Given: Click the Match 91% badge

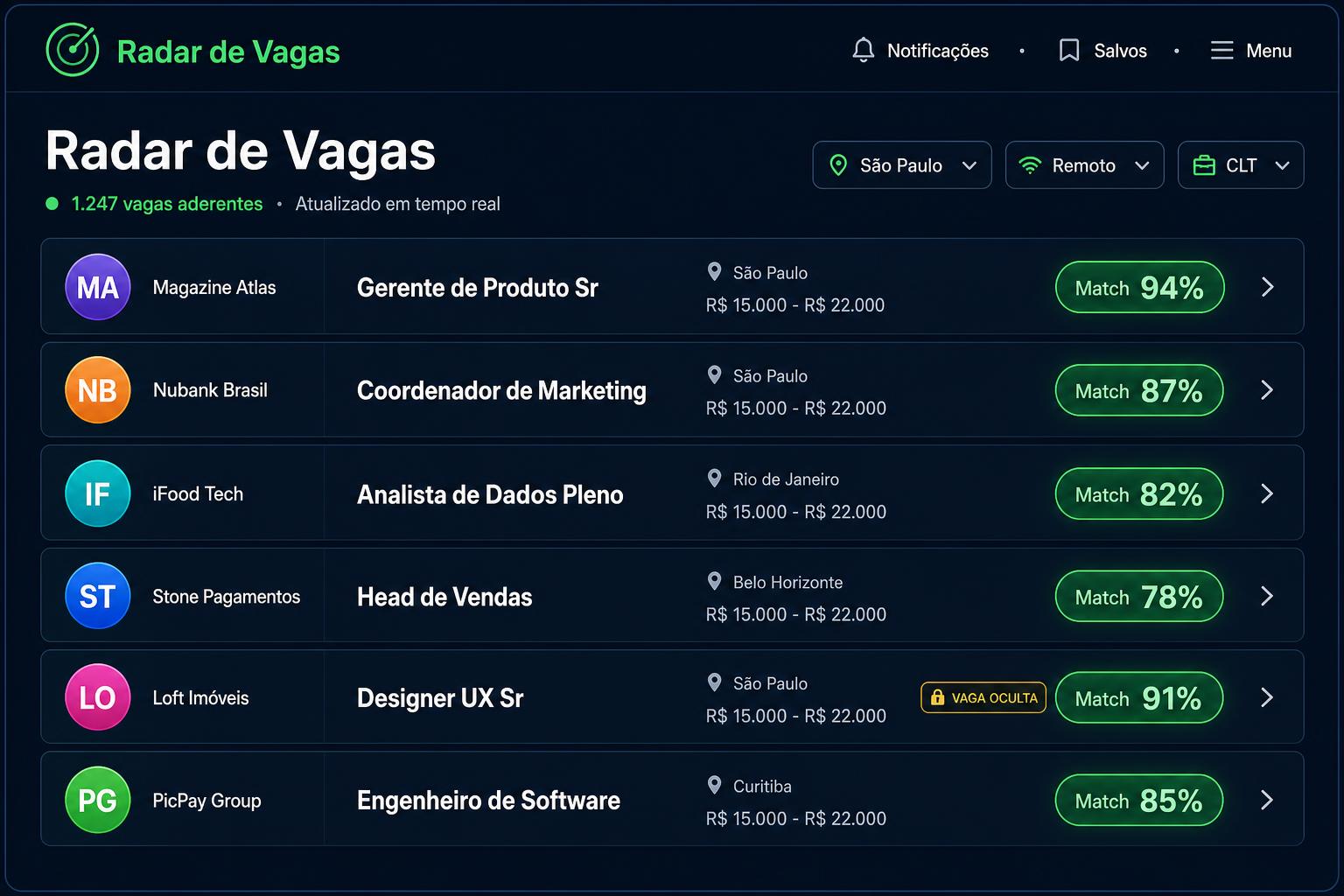Looking at the screenshot, I should tap(1139, 697).
